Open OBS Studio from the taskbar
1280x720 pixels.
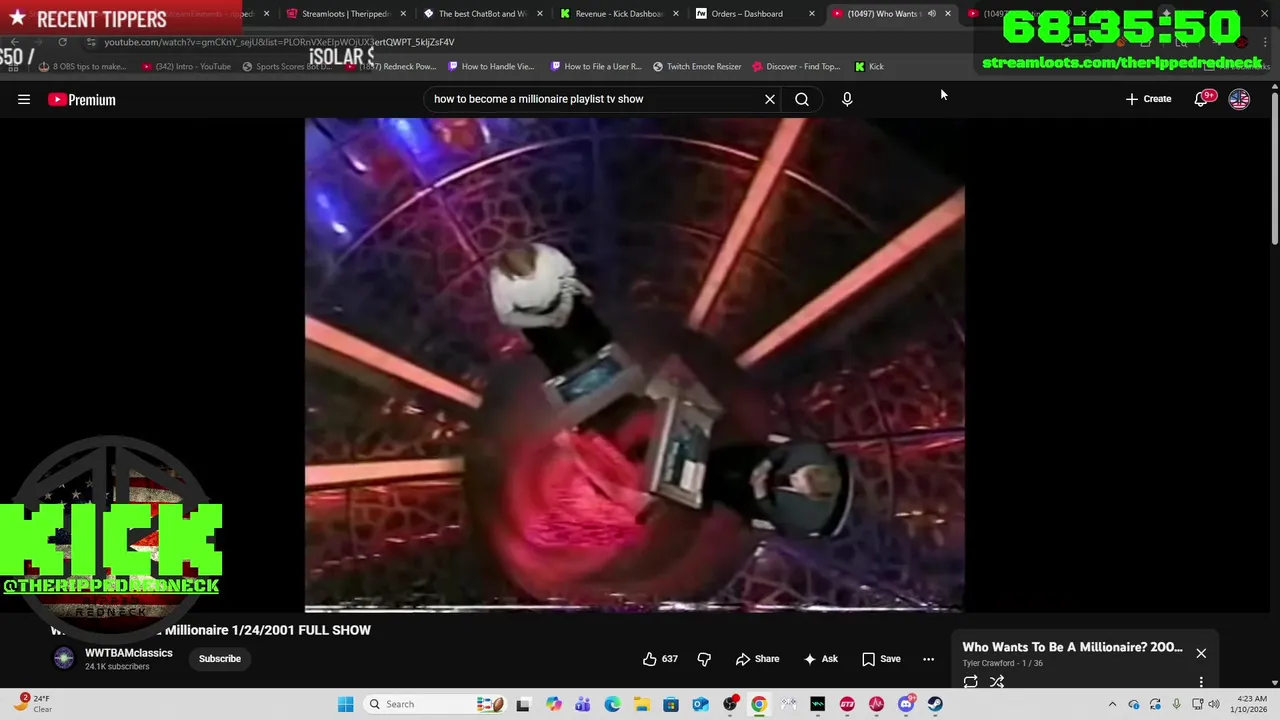point(730,704)
